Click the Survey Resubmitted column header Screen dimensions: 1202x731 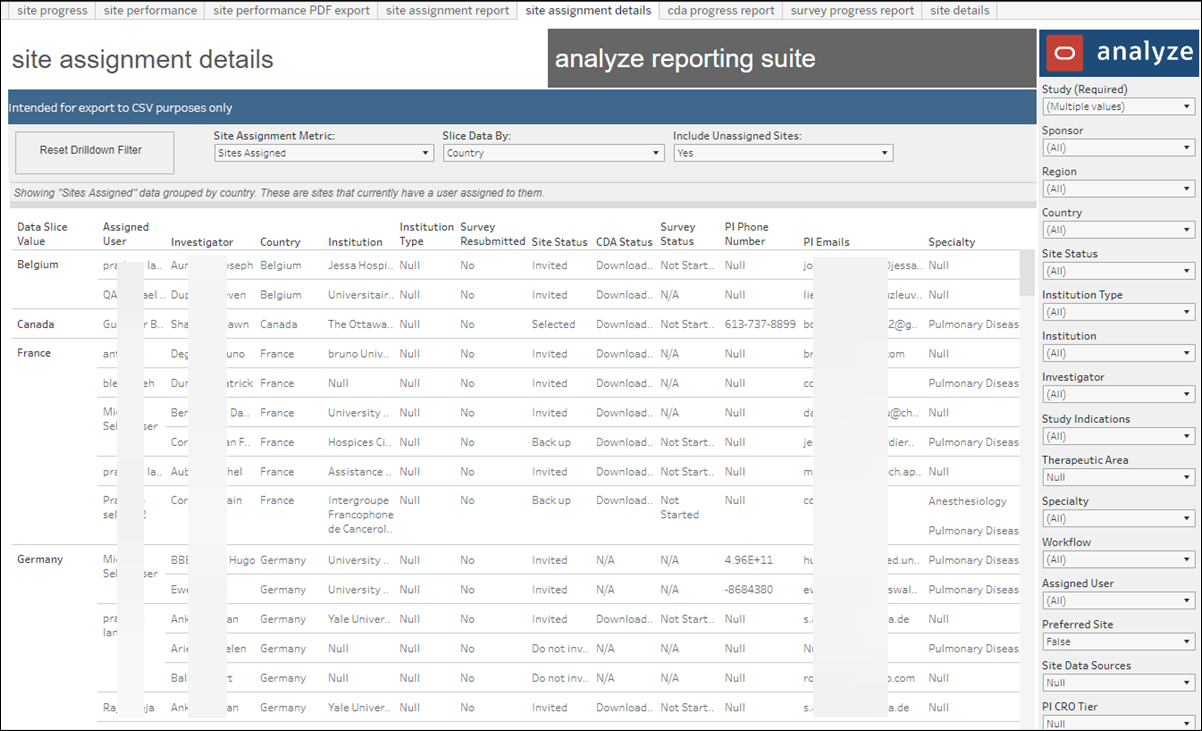pyautogui.click(x=493, y=234)
